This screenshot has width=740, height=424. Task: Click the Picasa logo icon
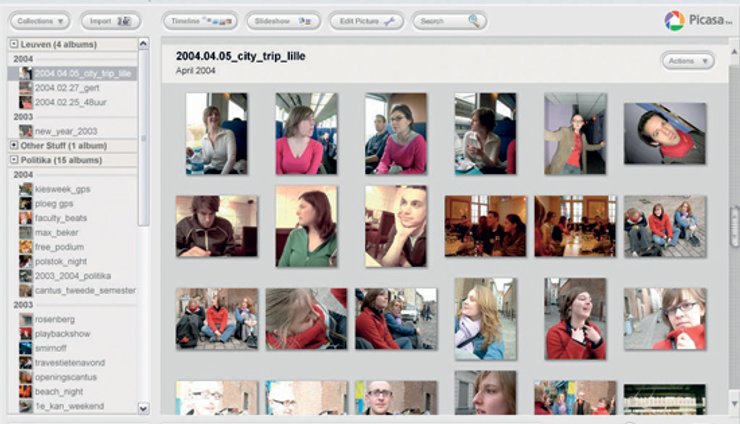[675, 21]
